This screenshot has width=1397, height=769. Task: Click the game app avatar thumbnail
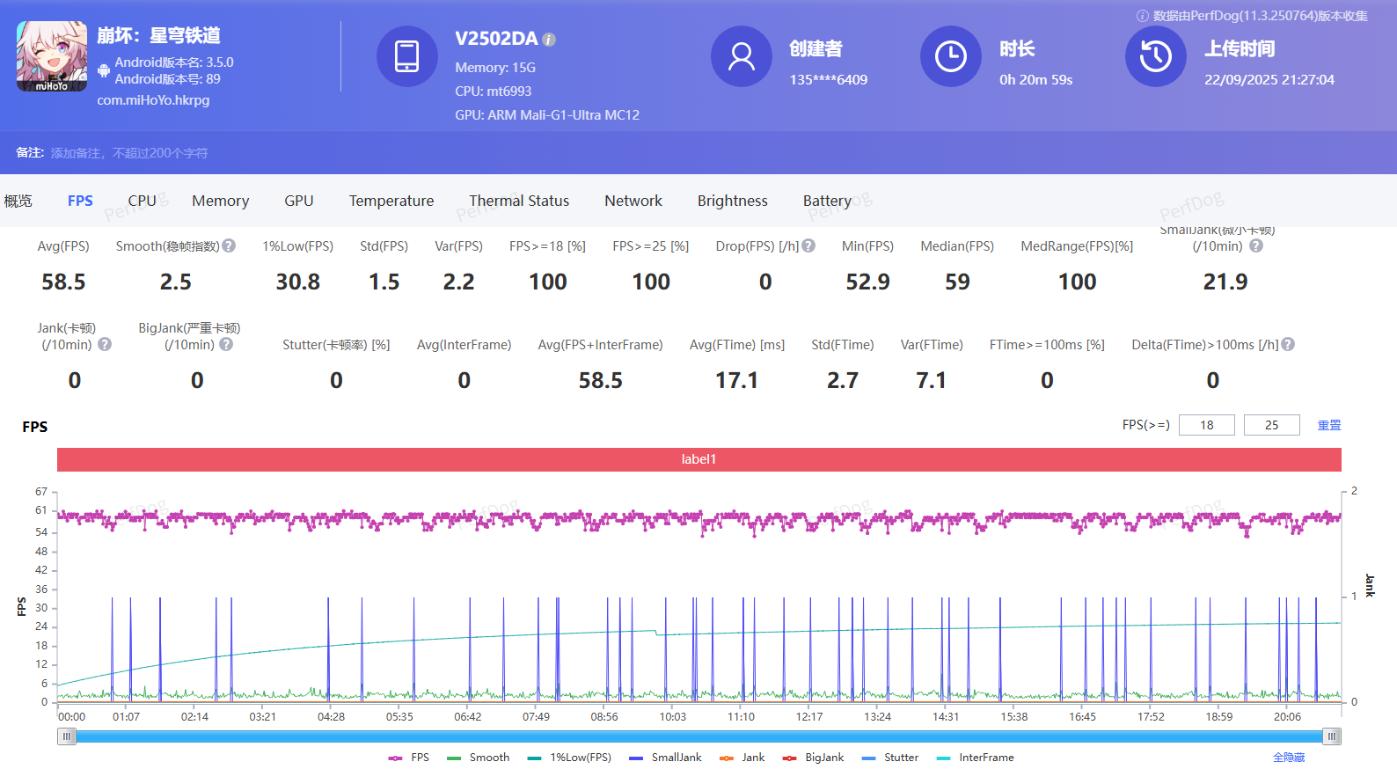coord(45,57)
